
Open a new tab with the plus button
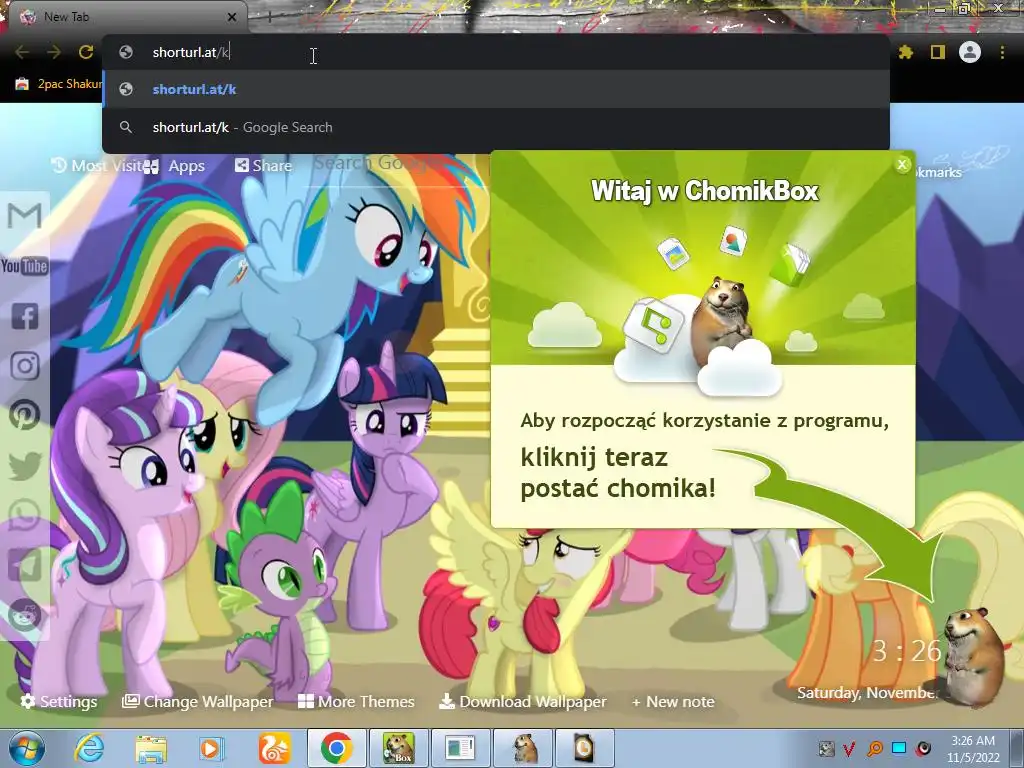pos(270,17)
